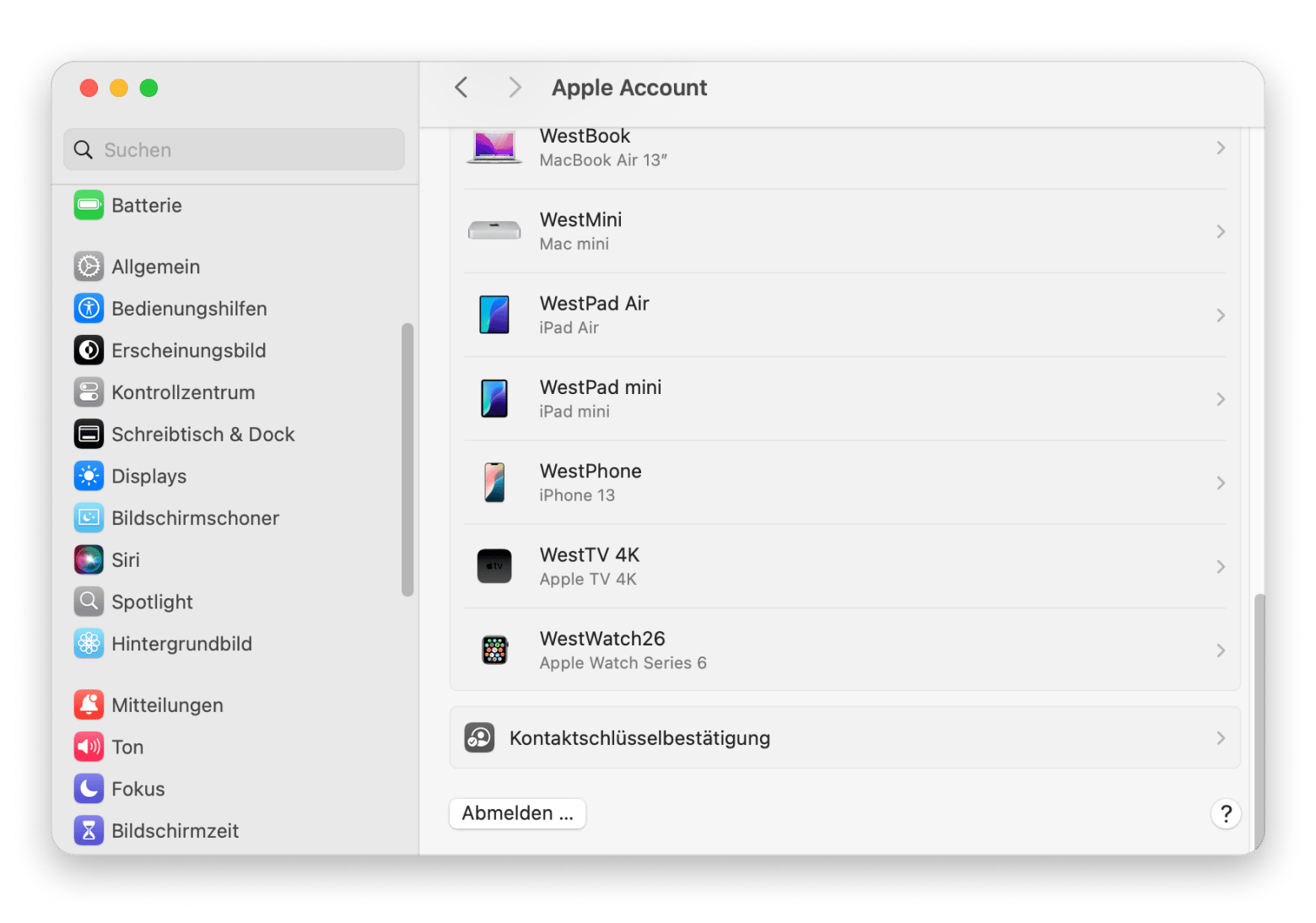Click the WestTV 4K Apple TV icon
The height and width of the screenshot is (923, 1316).
coord(494,566)
